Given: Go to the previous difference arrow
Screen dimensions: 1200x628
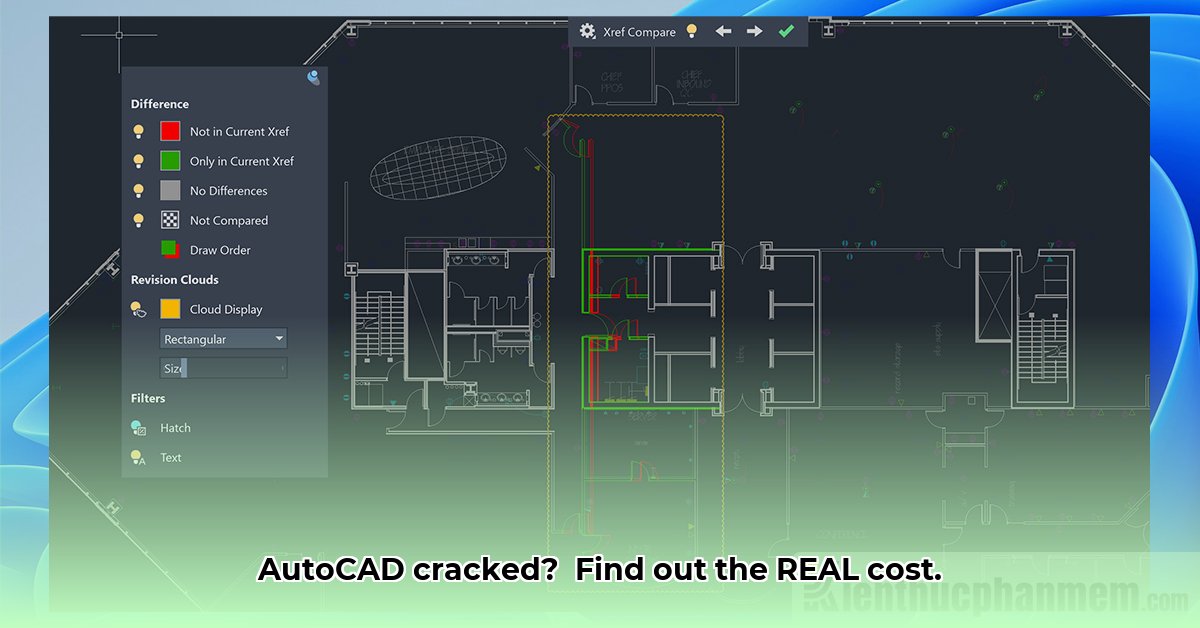Looking at the screenshot, I should [724, 31].
